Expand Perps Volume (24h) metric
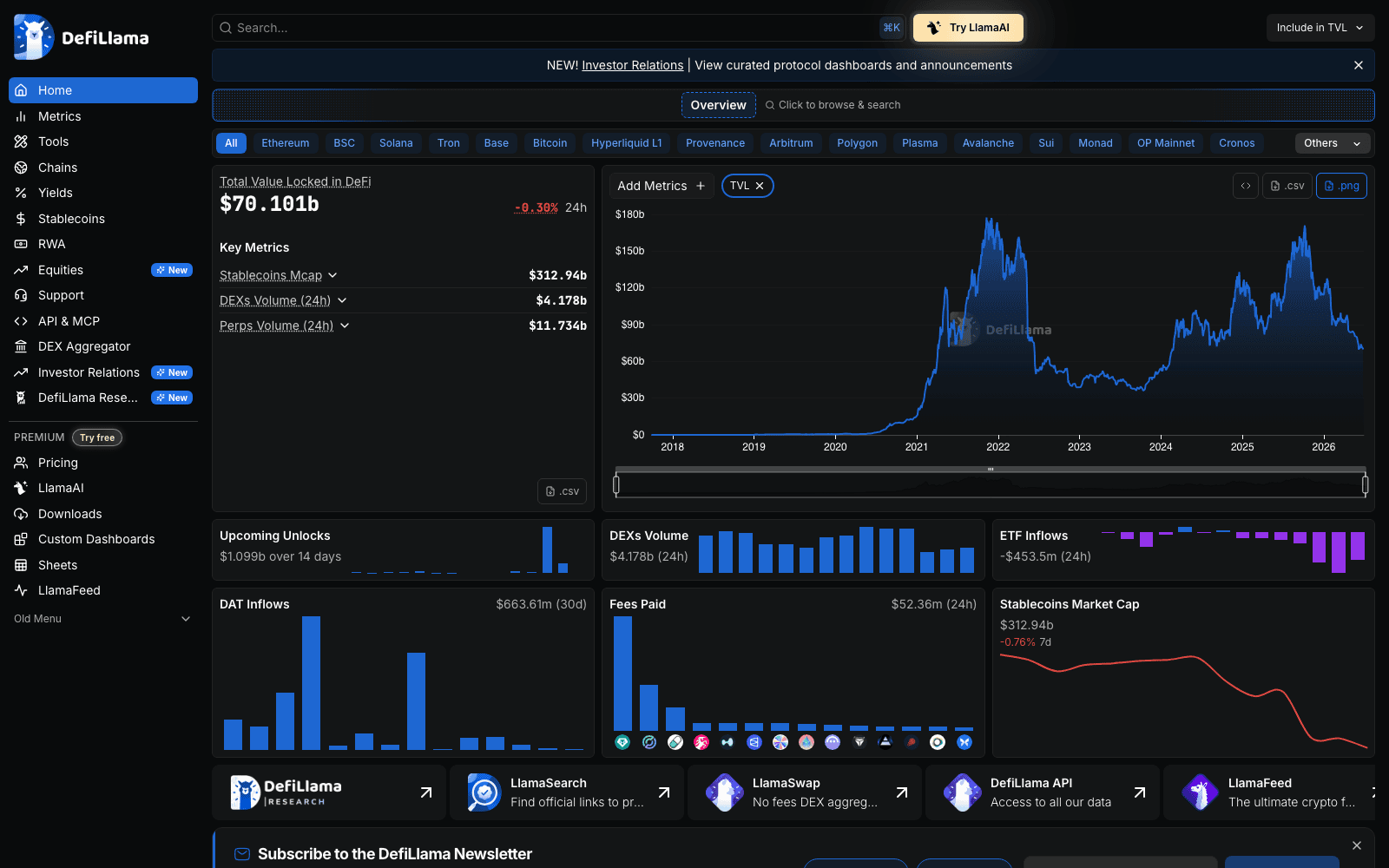 [285, 325]
